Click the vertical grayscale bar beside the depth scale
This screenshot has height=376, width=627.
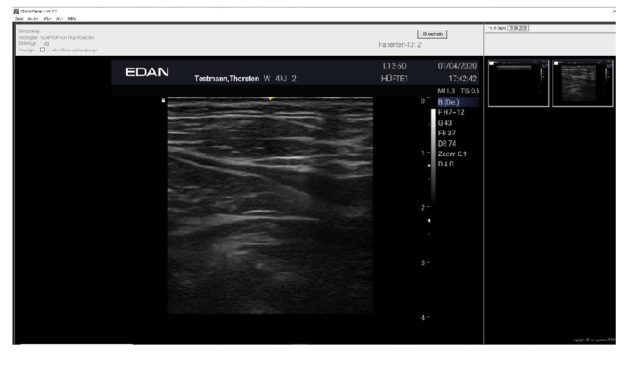[x=433, y=156]
